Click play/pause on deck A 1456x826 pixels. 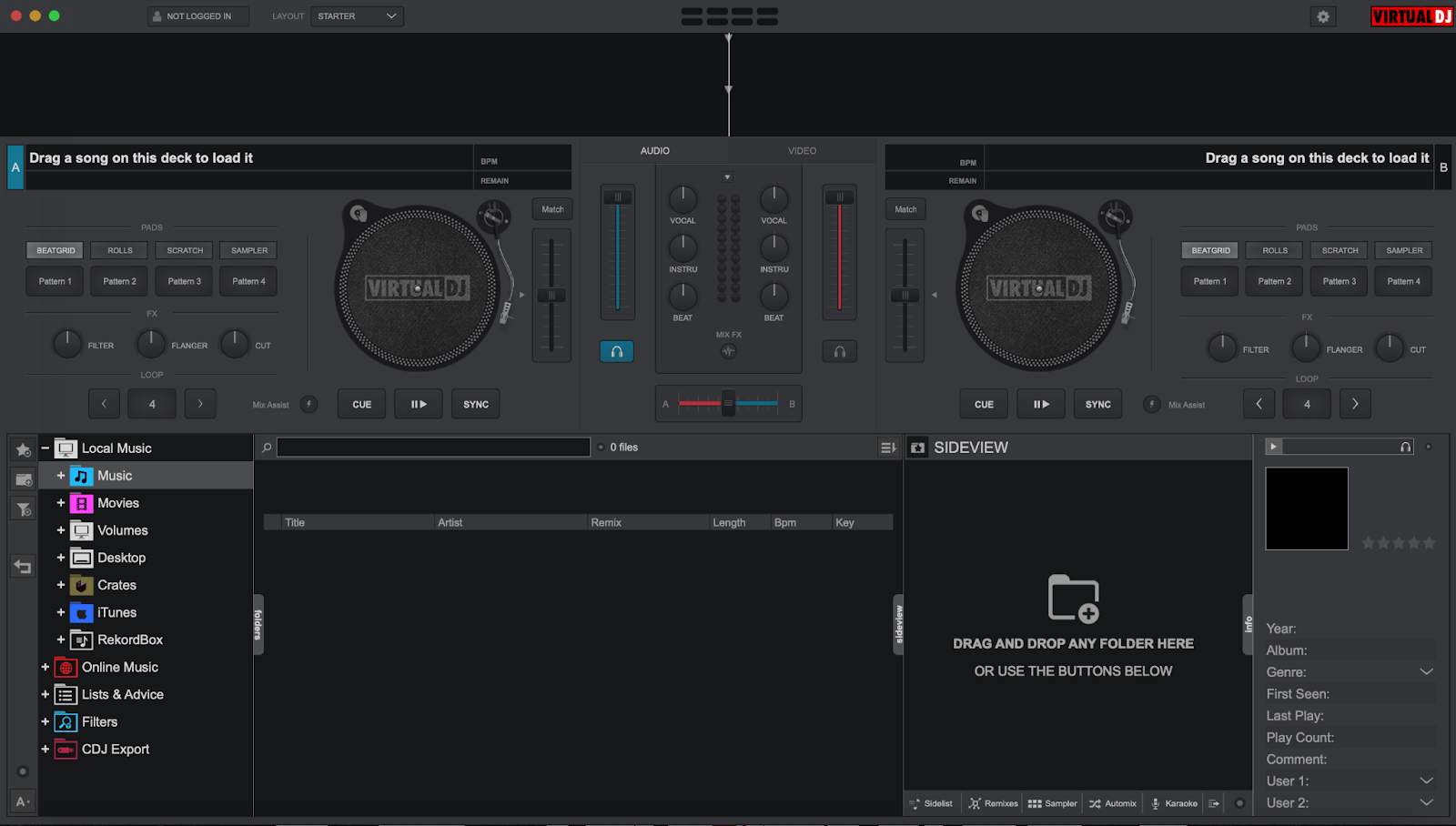tap(419, 405)
